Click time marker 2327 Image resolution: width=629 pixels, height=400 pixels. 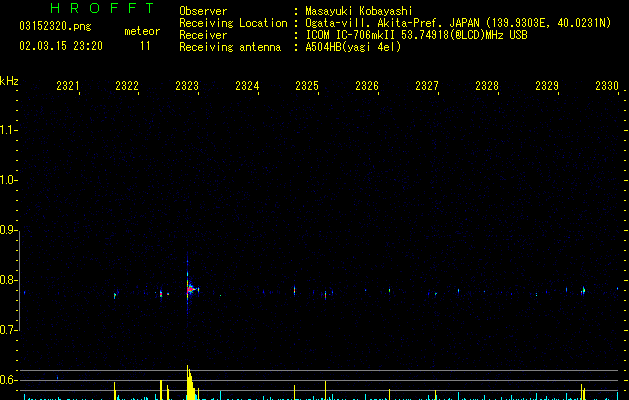pos(427,86)
